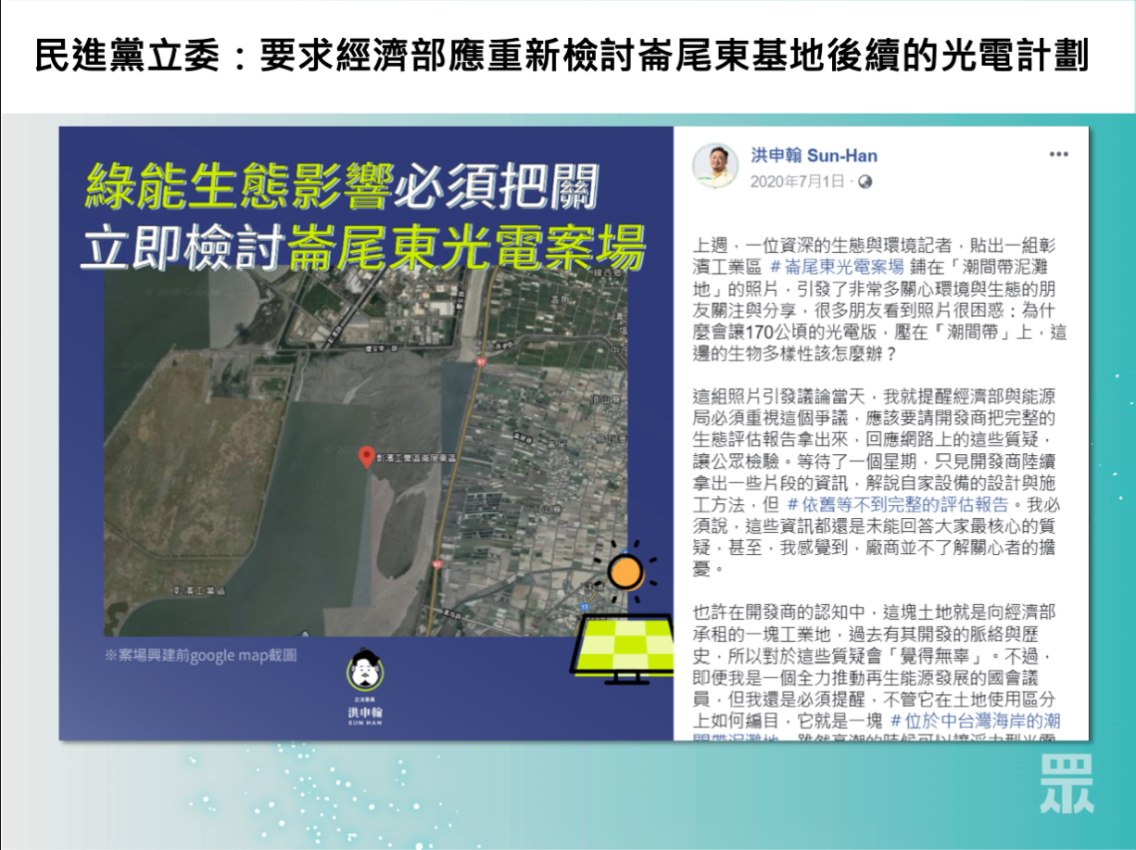Click the 洪申翰 cartoon face logo
Image resolution: width=1136 pixels, height=850 pixels.
[364, 670]
